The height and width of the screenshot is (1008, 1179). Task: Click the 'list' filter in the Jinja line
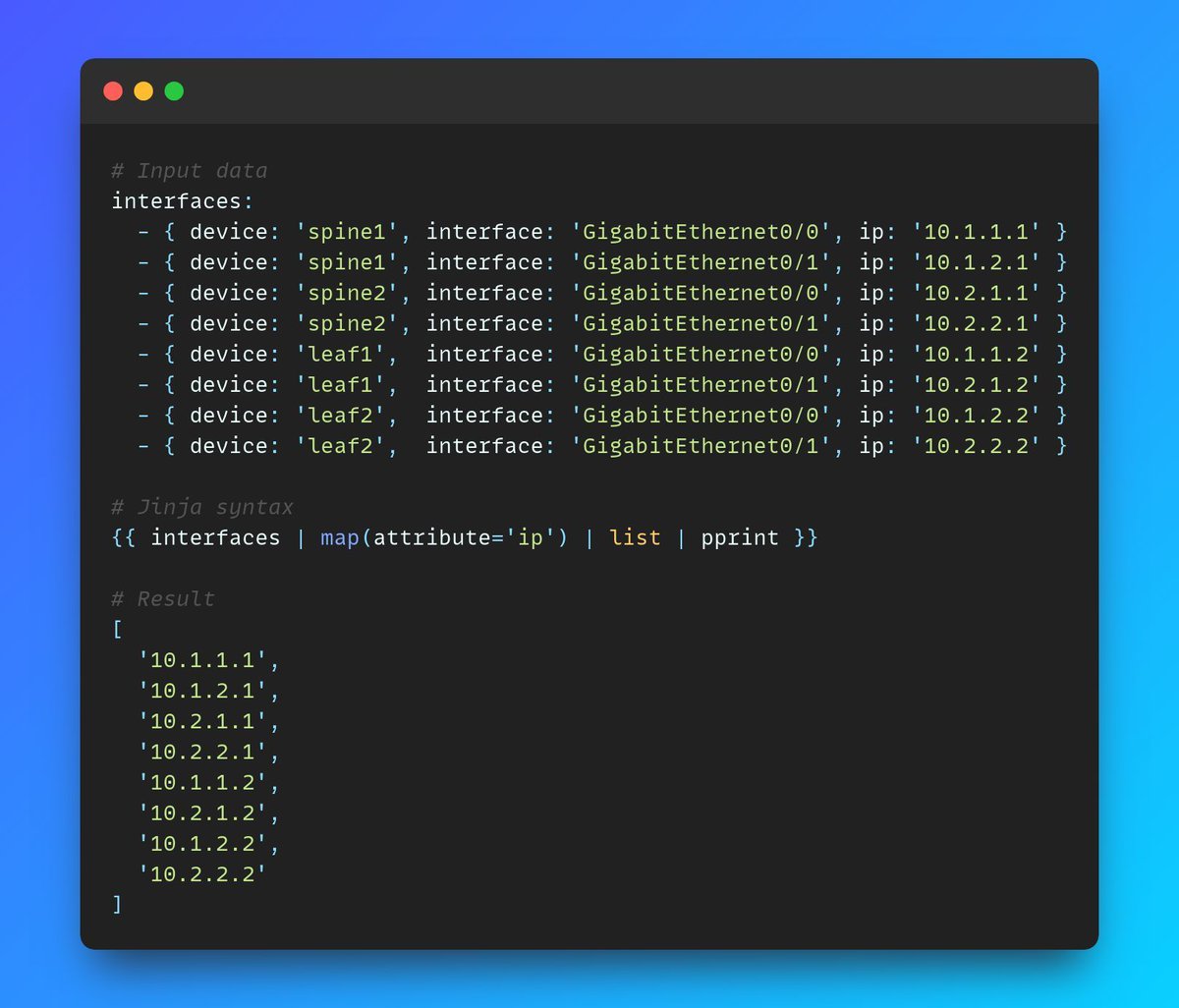[635, 537]
